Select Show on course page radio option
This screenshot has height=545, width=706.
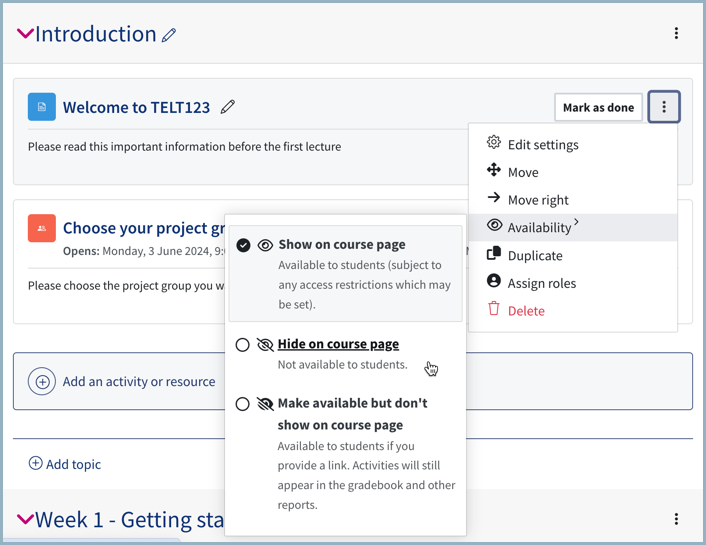243,245
